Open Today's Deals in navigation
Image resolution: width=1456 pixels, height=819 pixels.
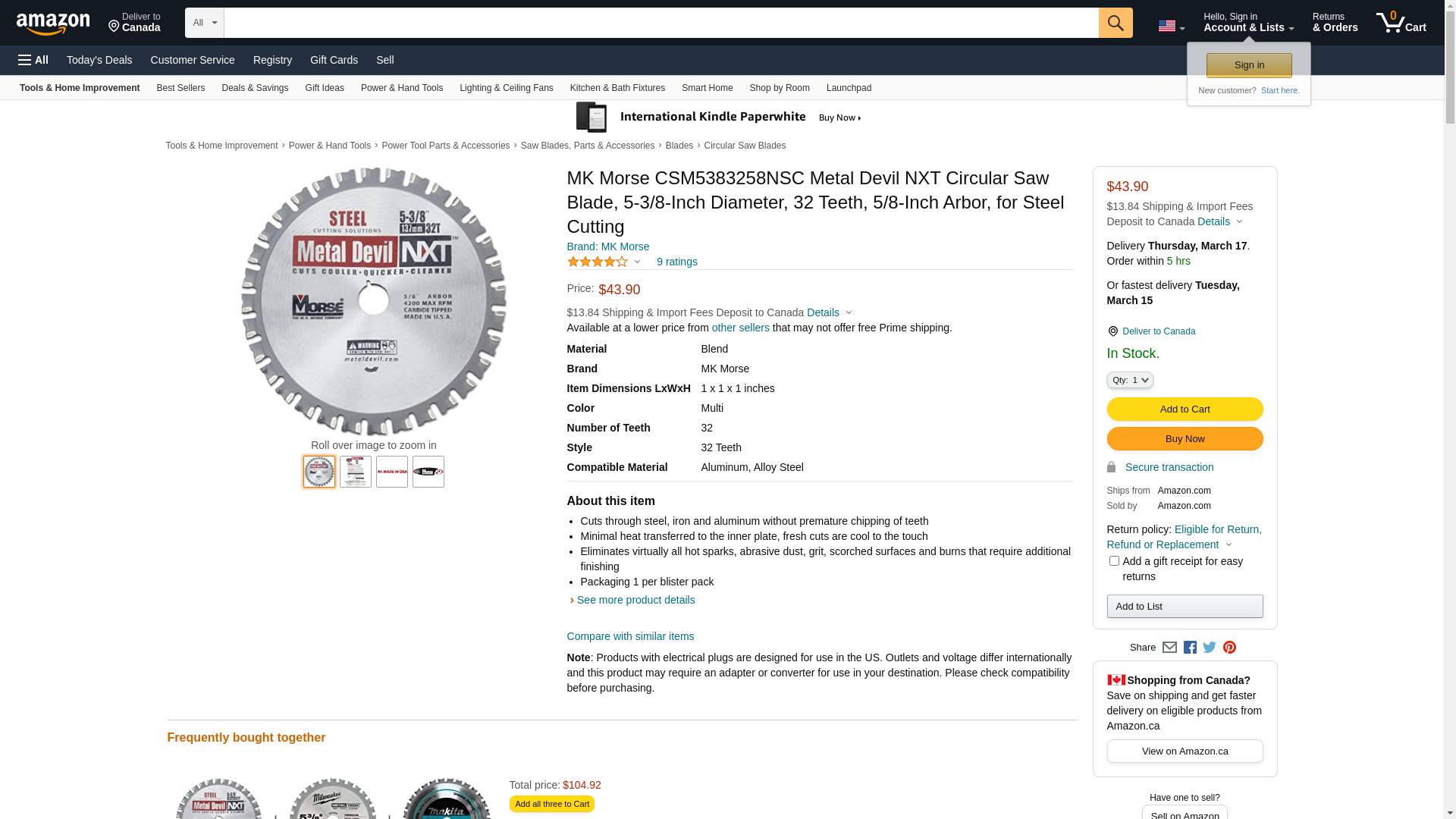[99, 60]
